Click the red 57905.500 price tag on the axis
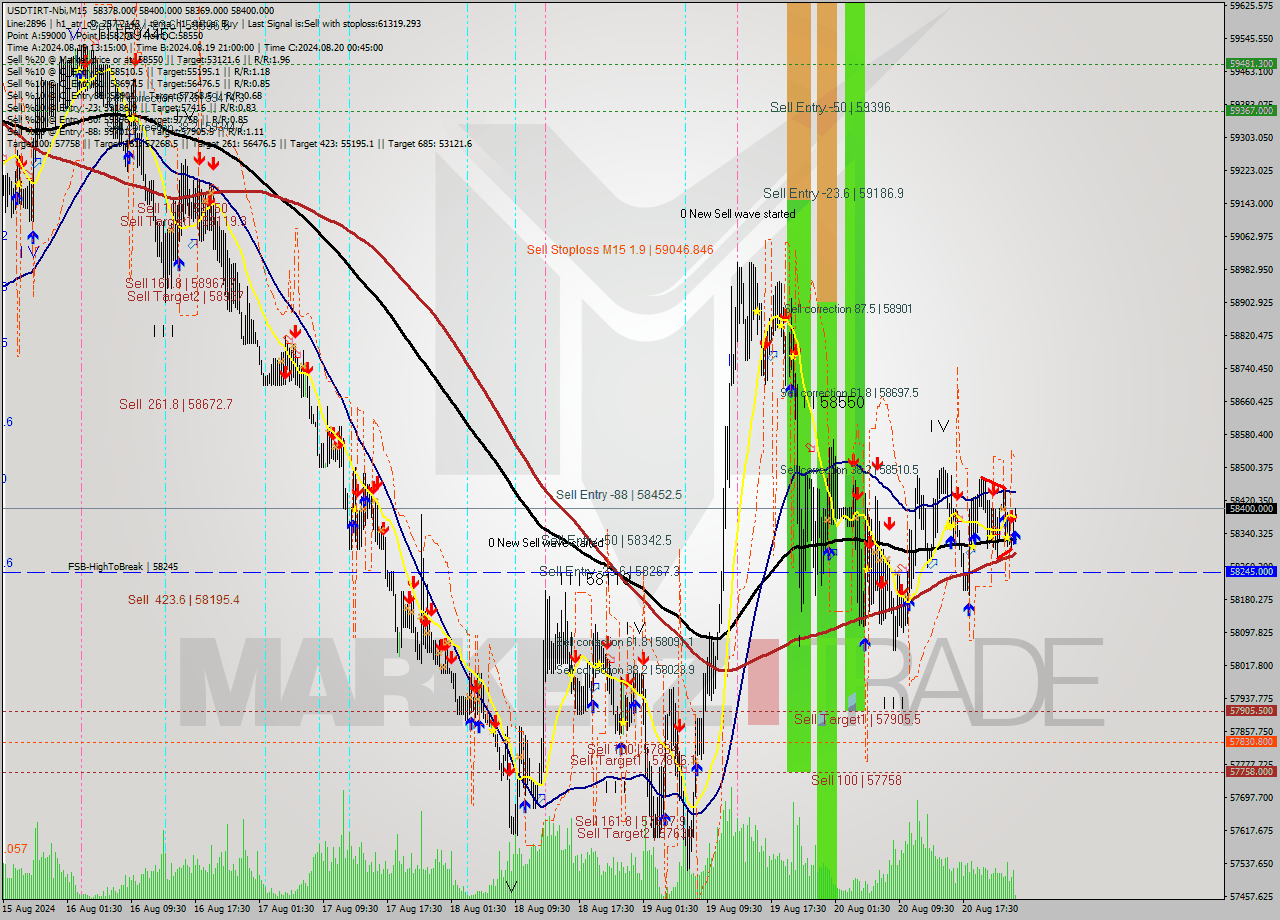The image size is (1280, 920). pyautogui.click(x=1251, y=711)
